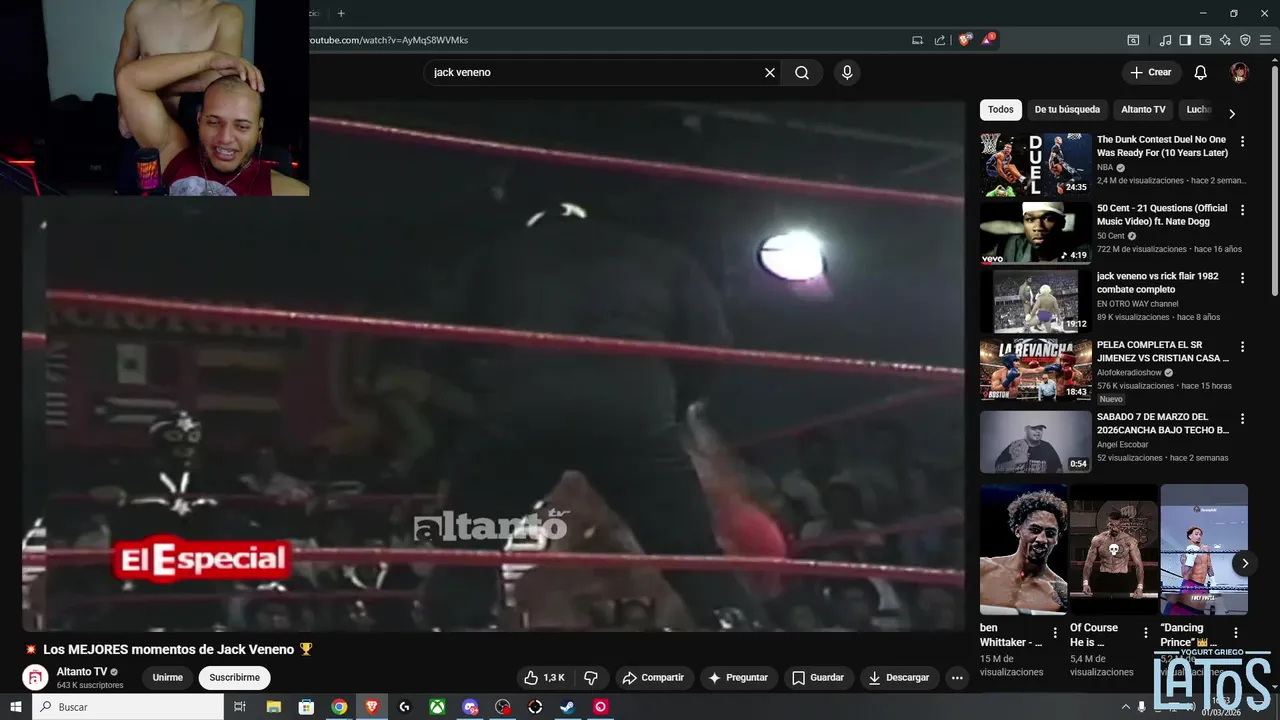Open the 50 Cent 21 Questions thumbnail

point(1036,233)
